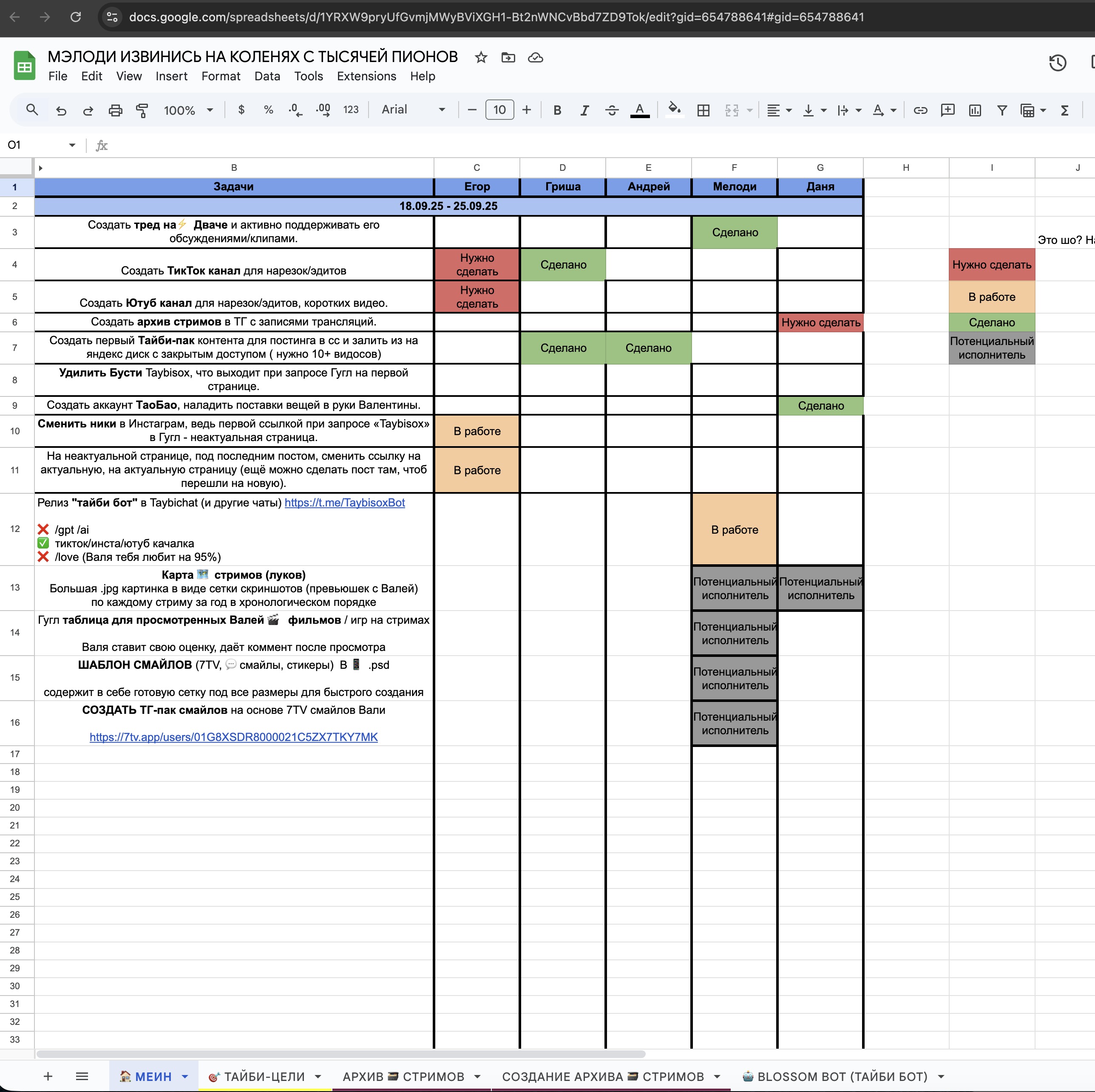1095x1092 pixels.
Task: Click the insert link icon
Action: [920, 110]
